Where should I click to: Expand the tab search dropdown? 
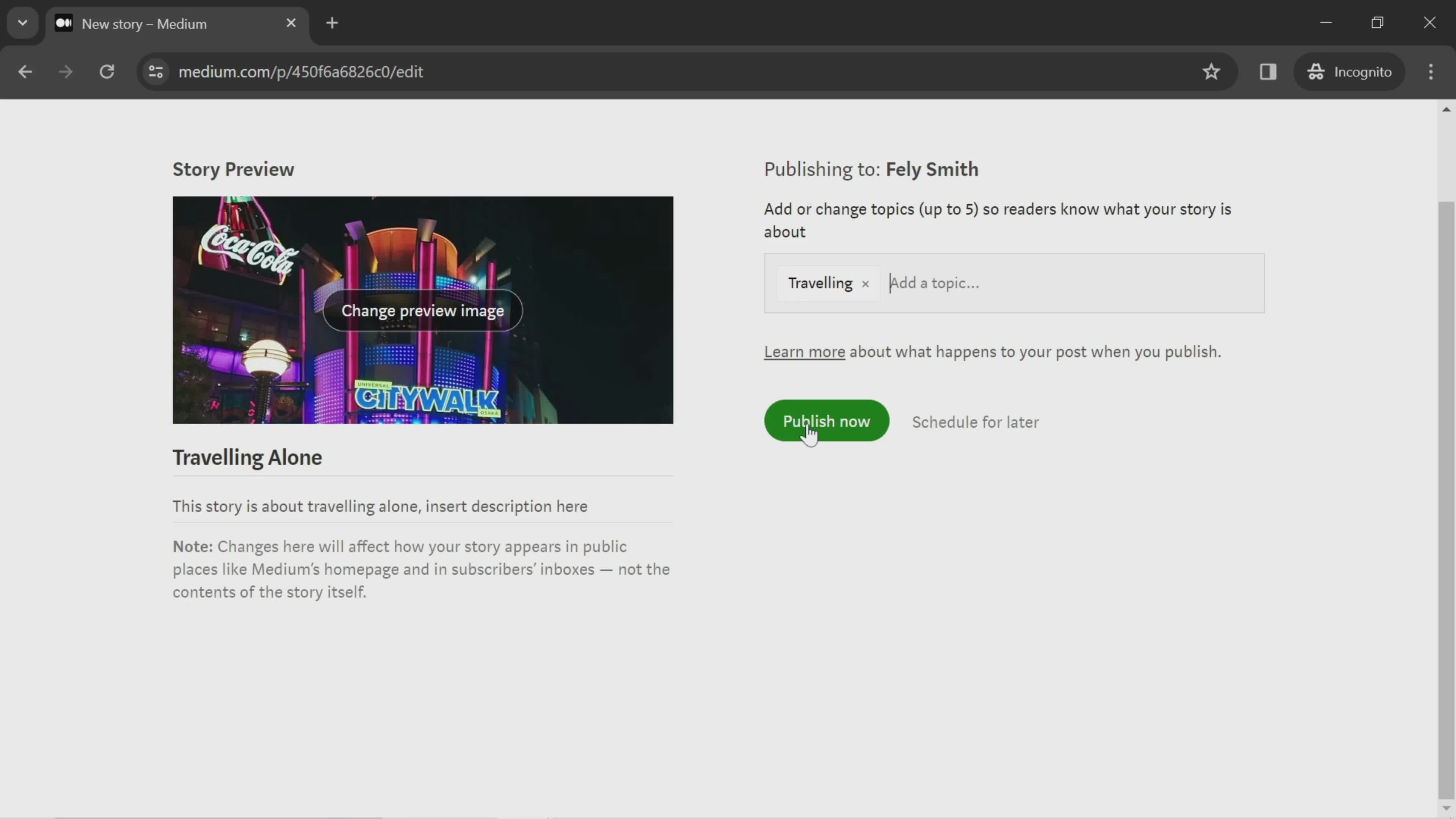click(23, 23)
